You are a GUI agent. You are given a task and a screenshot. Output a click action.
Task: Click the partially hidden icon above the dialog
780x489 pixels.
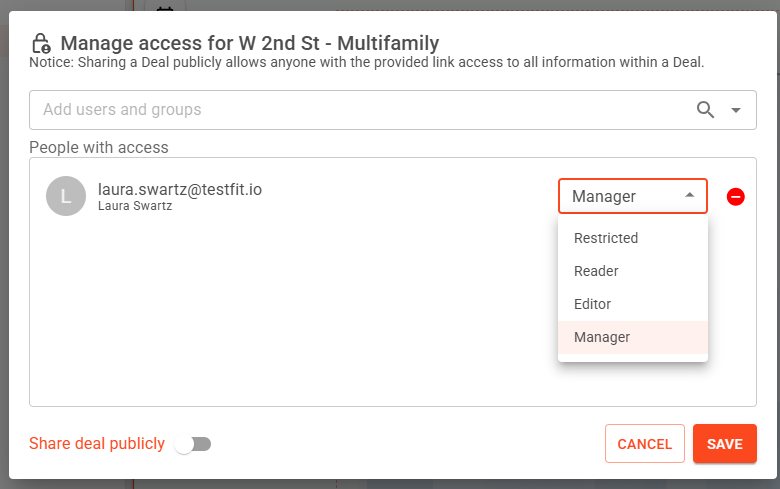coord(165,9)
